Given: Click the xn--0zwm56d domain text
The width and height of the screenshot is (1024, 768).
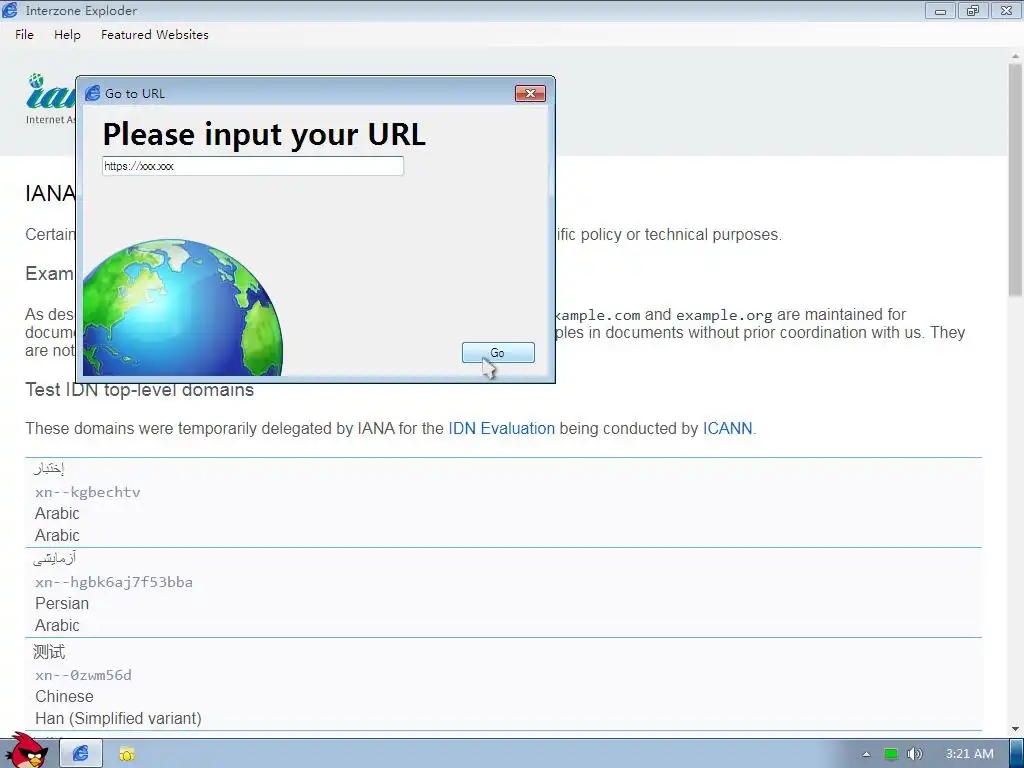Looking at the screenshot, I should (x=83, y=675).
